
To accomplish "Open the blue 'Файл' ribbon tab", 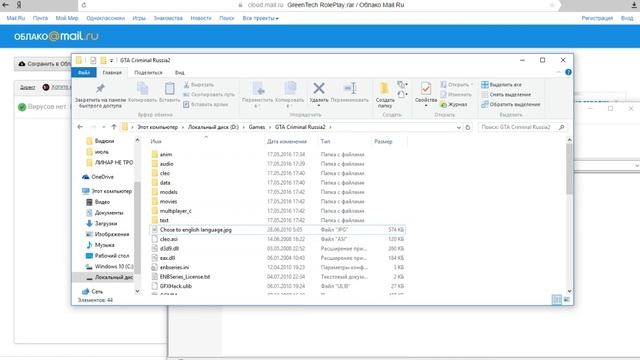I will click(x=84, y=73).
